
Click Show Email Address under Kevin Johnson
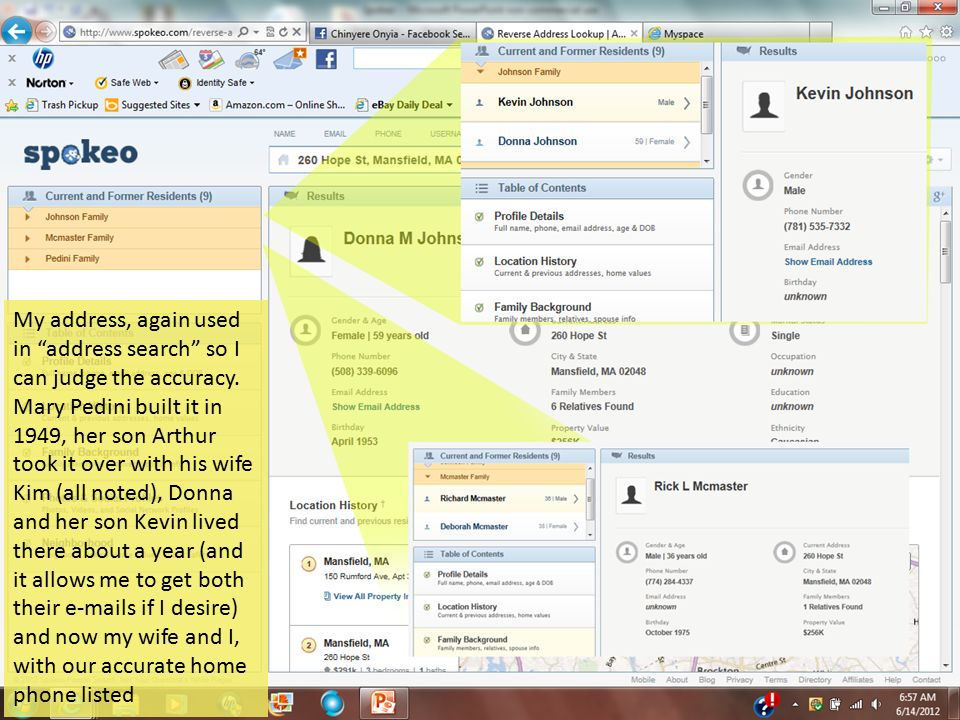coord(828,261)
